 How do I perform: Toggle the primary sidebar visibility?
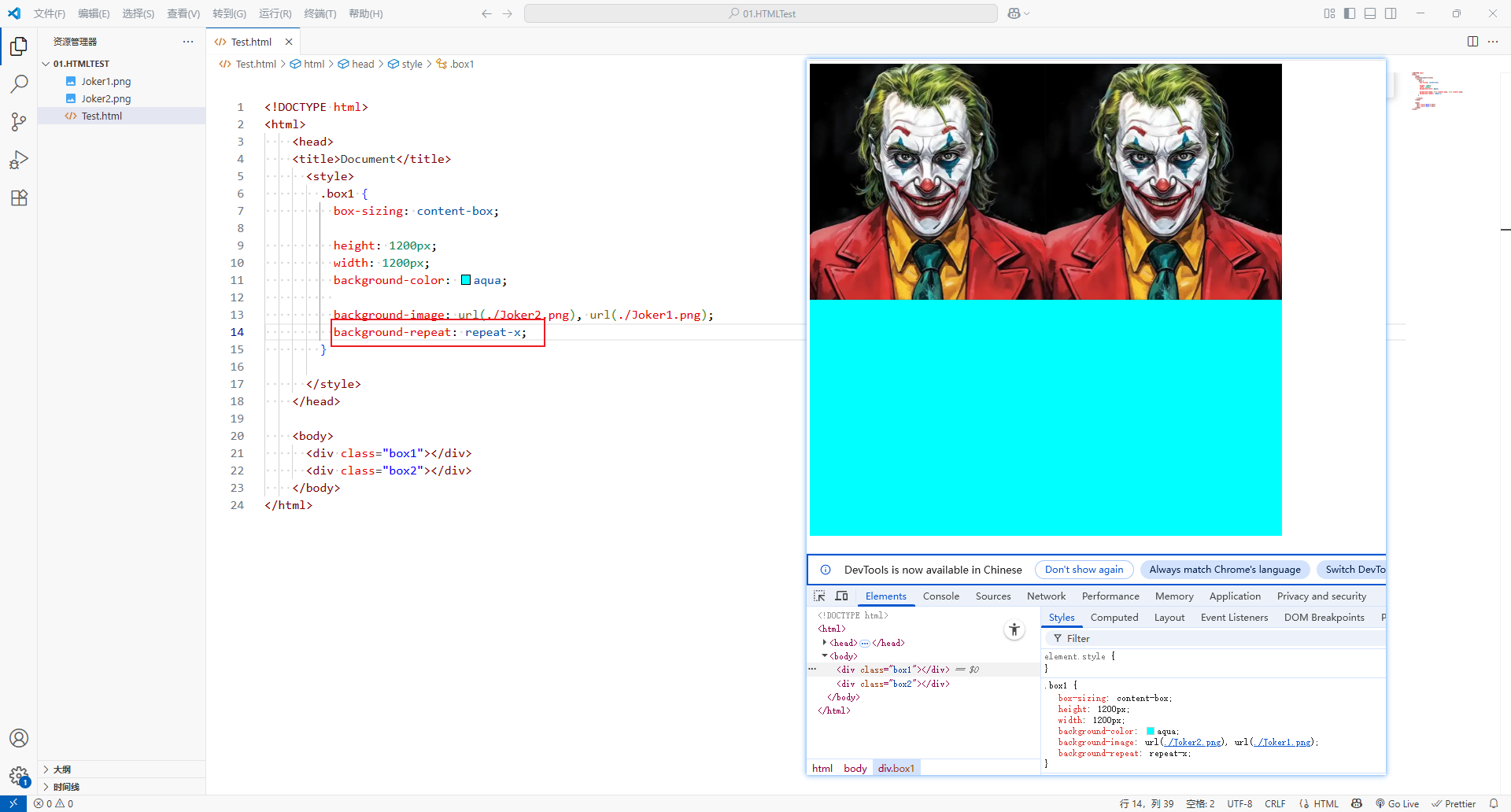1350,13
